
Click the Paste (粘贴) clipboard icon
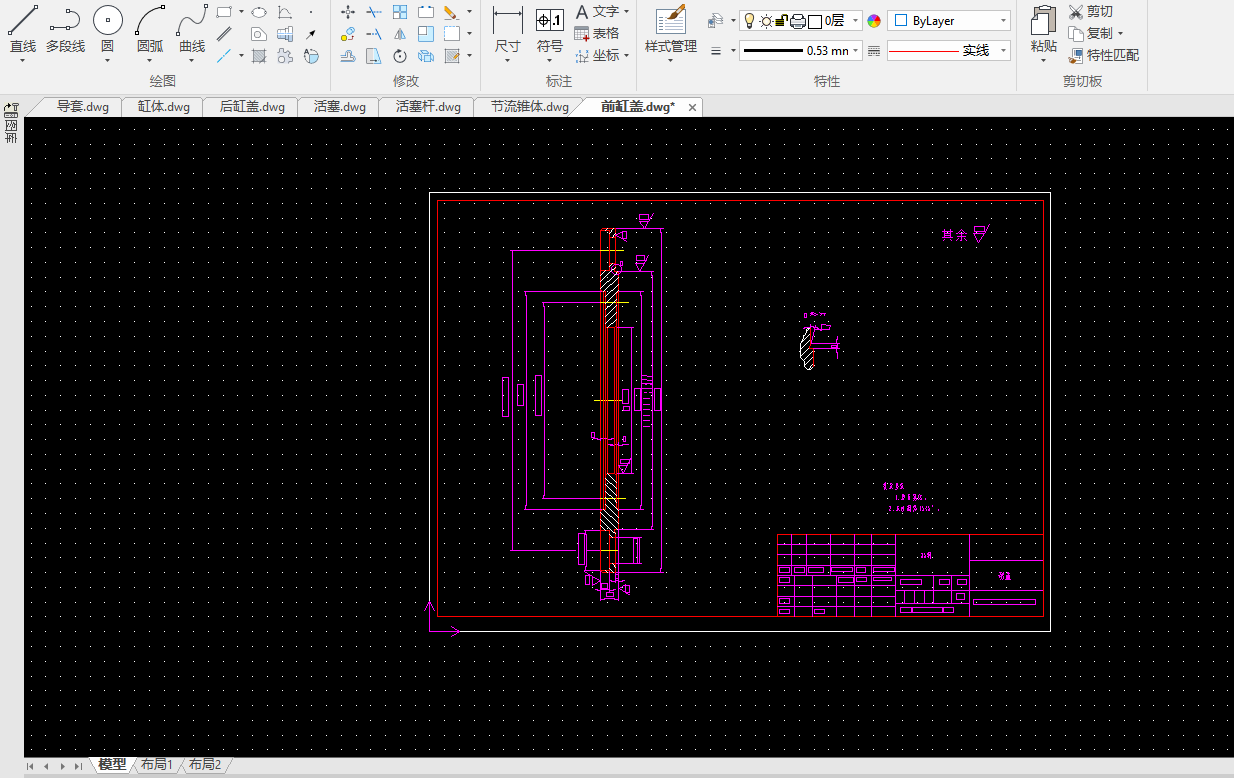1043,28
